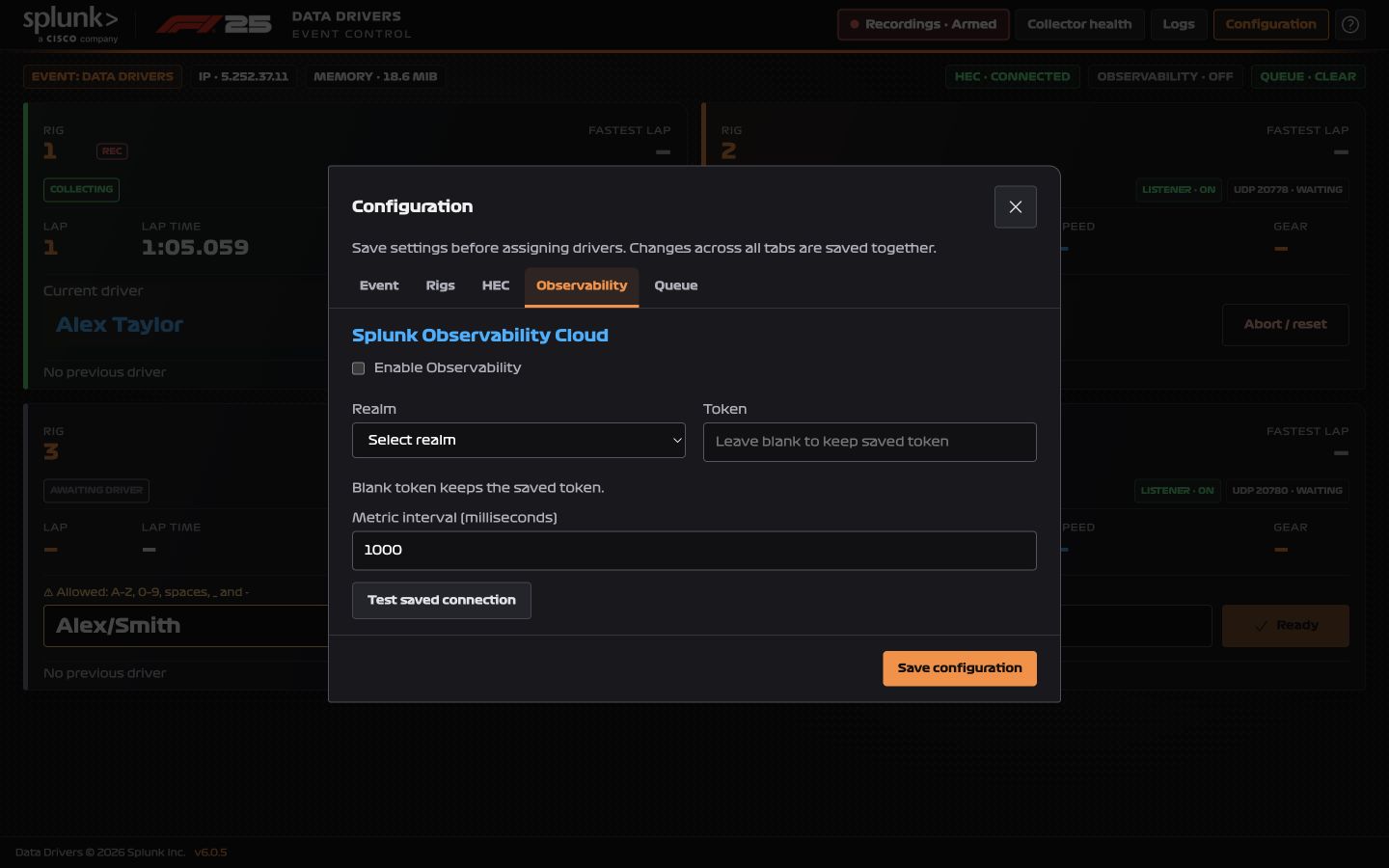The width and height of the screenshot is (1389, 868).
Task: Tick the Enable Observability checkbox
Action: (x=358, y=368)
